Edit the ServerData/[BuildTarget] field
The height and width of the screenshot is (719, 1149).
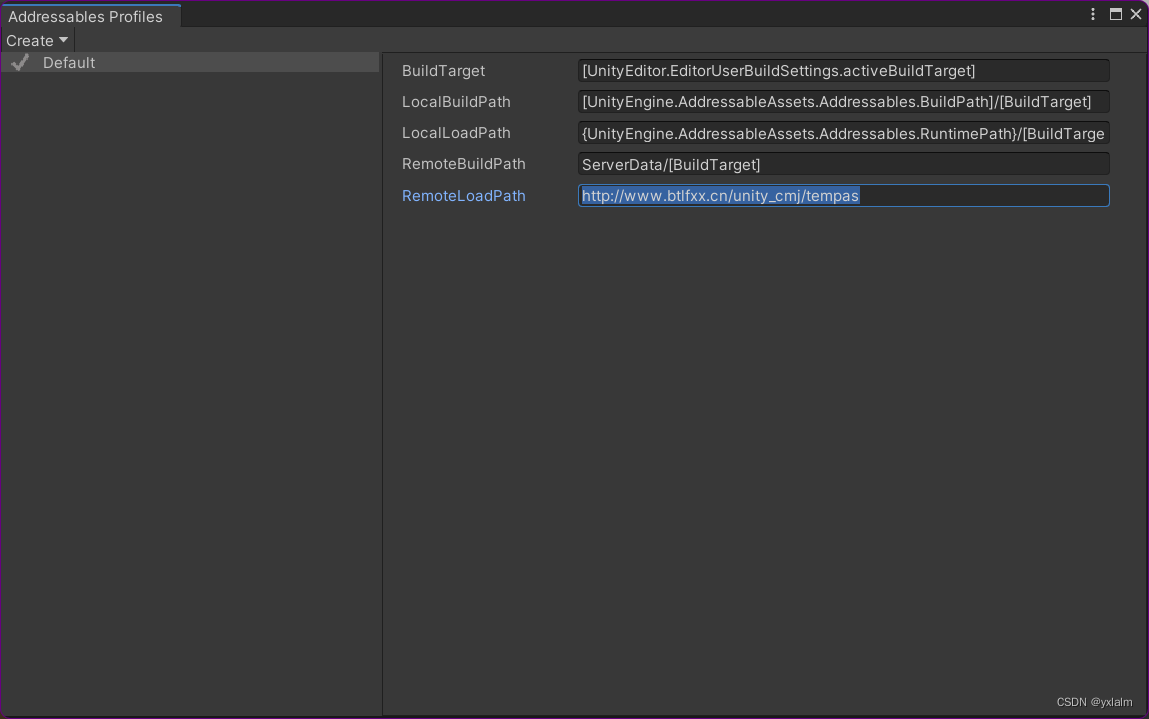pyautogui.click(x=843, y=164)
